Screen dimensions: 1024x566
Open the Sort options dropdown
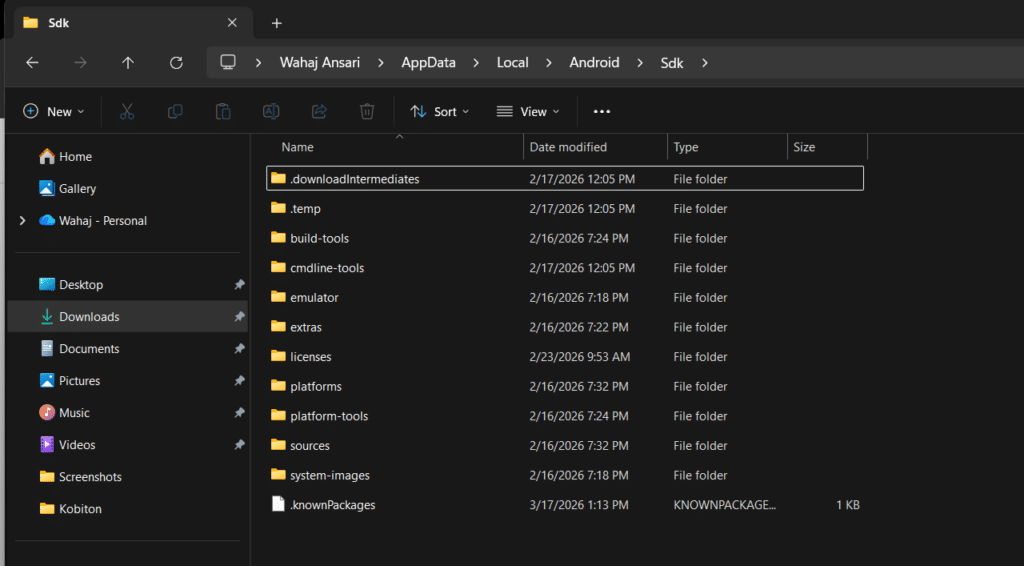click(x=439, y=112)
